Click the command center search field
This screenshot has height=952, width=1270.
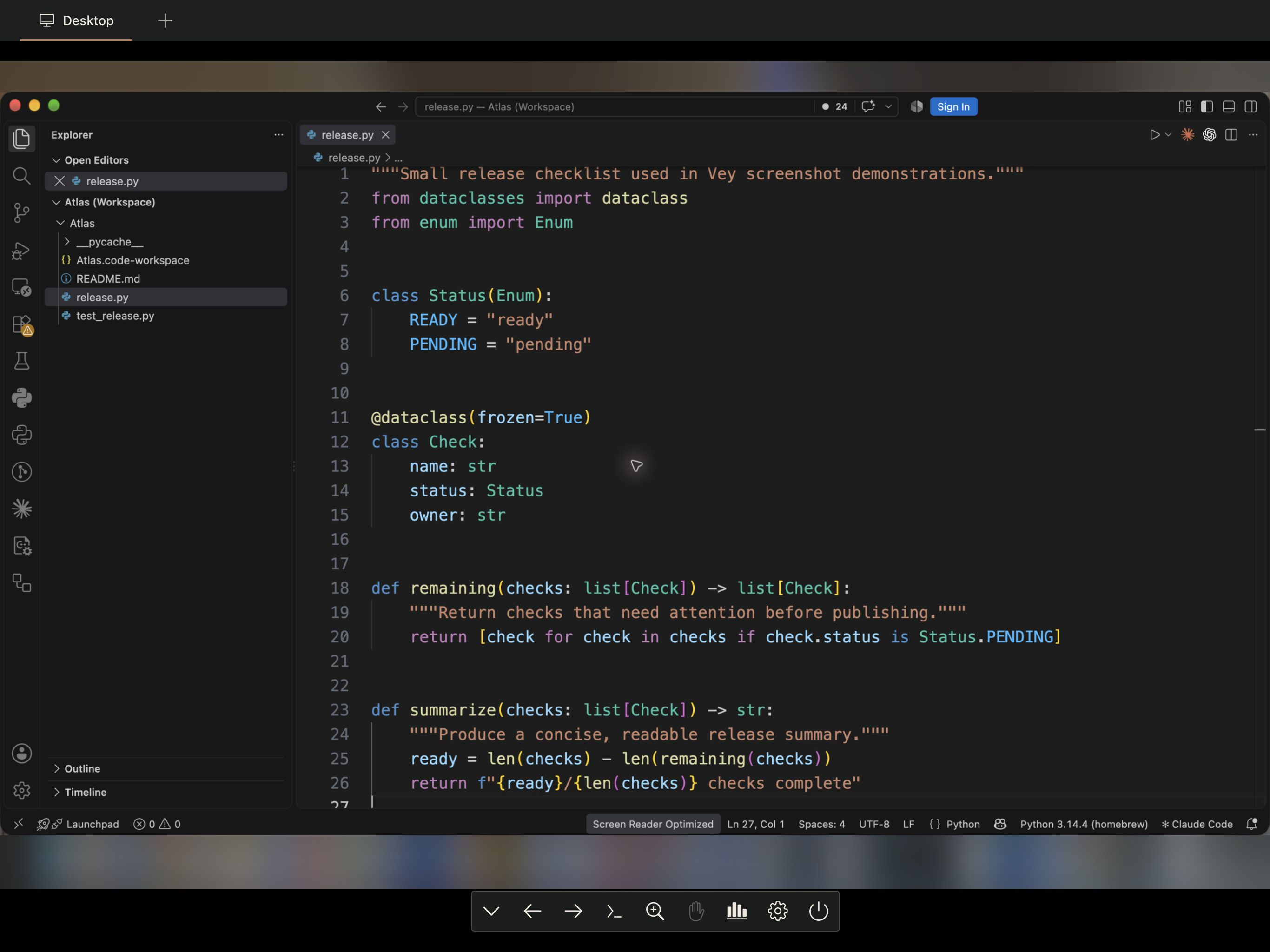(615, 107)
